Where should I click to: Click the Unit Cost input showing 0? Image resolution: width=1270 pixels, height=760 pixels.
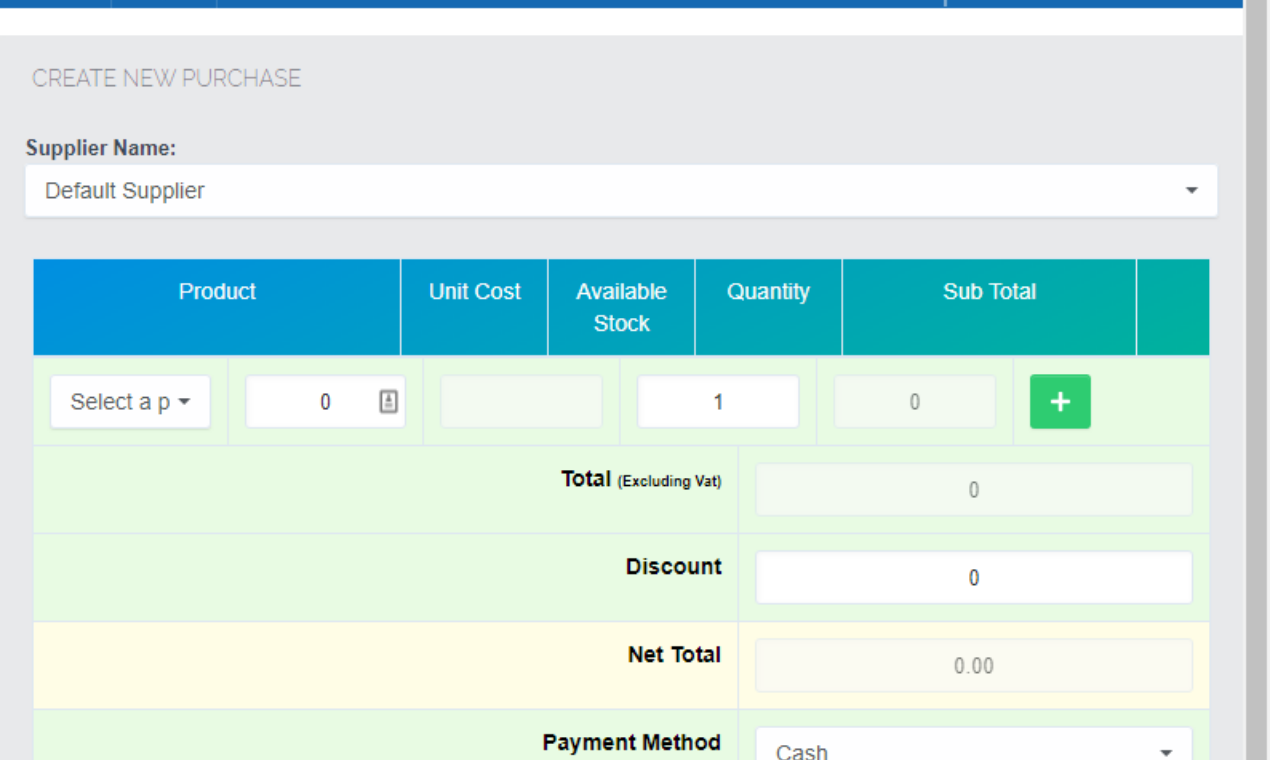pyautogui.click(x=318, y=401)
